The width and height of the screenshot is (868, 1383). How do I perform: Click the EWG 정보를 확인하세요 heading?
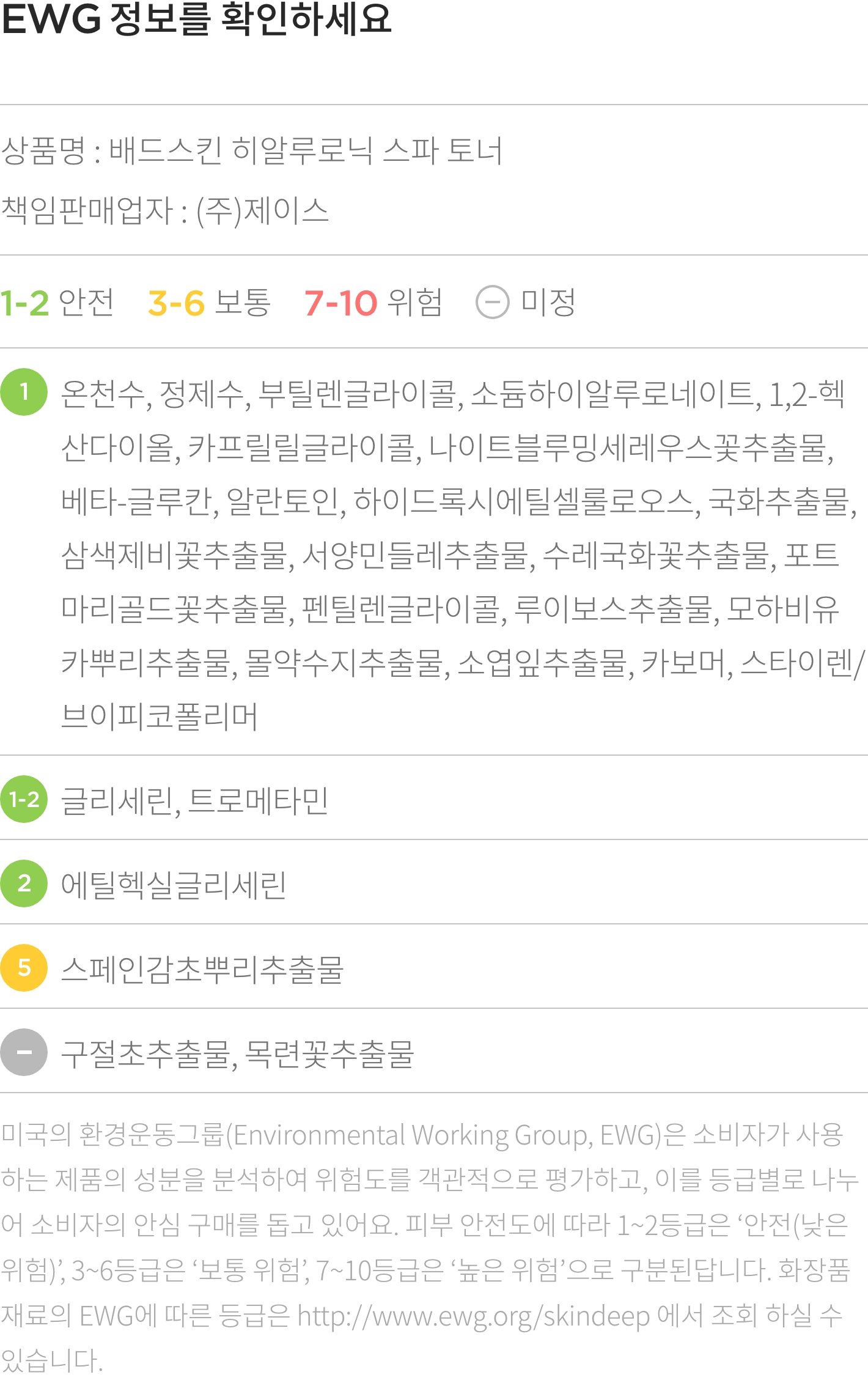tap(196, 18)
